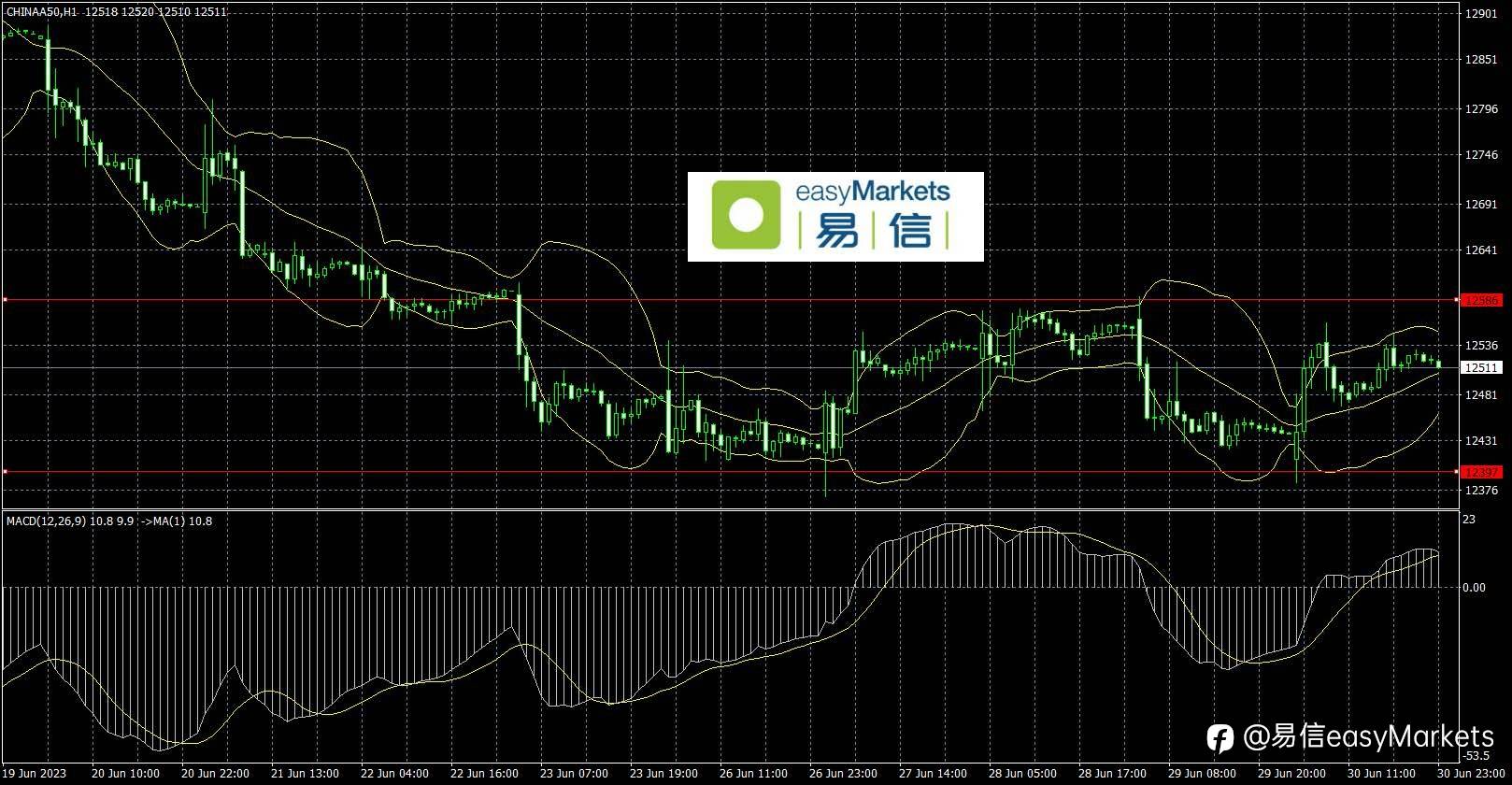Click the 26 Jun 23:00 time label
This screenshot has height=785, width=1512.
843,774
